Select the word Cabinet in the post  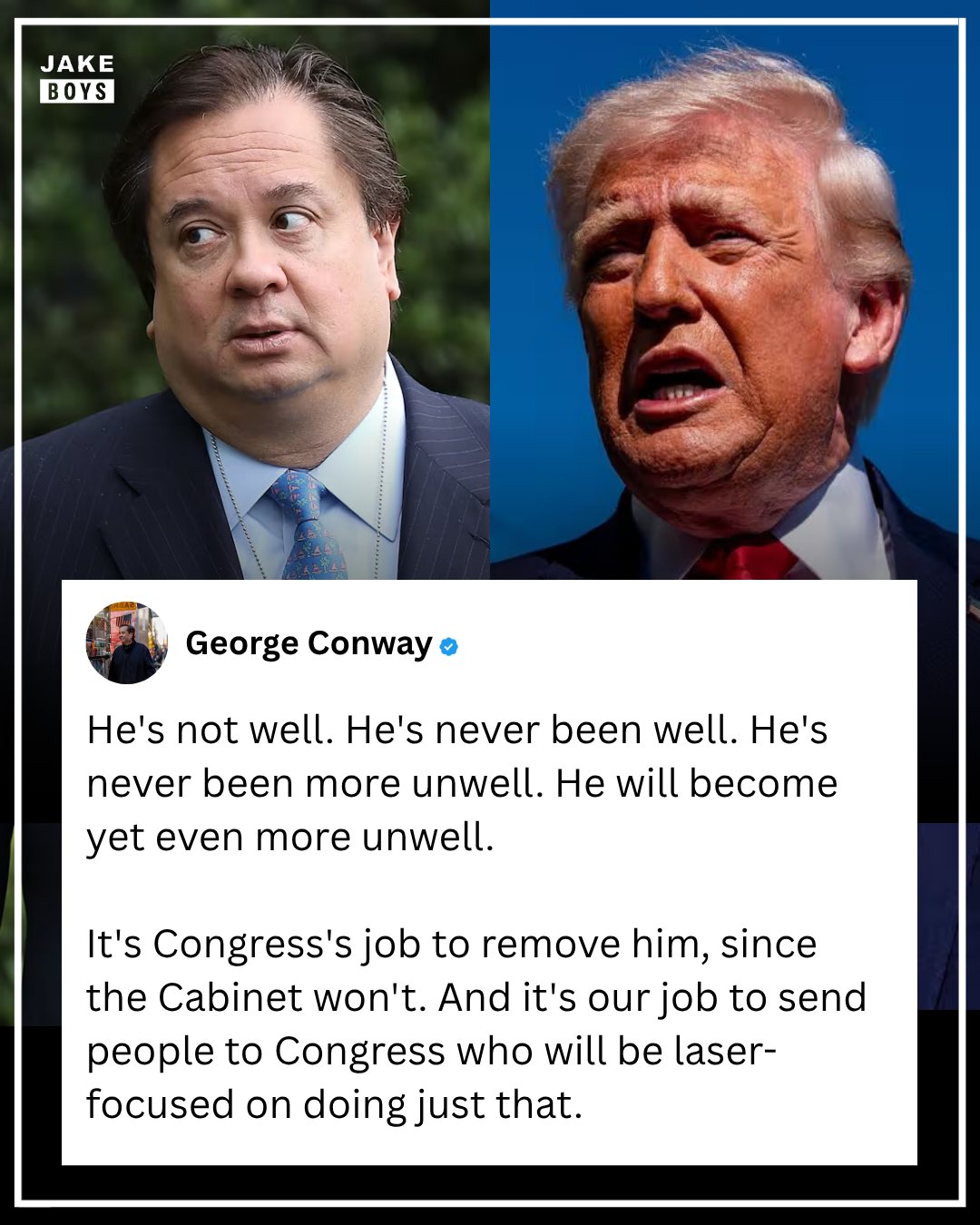coord(230,997)
